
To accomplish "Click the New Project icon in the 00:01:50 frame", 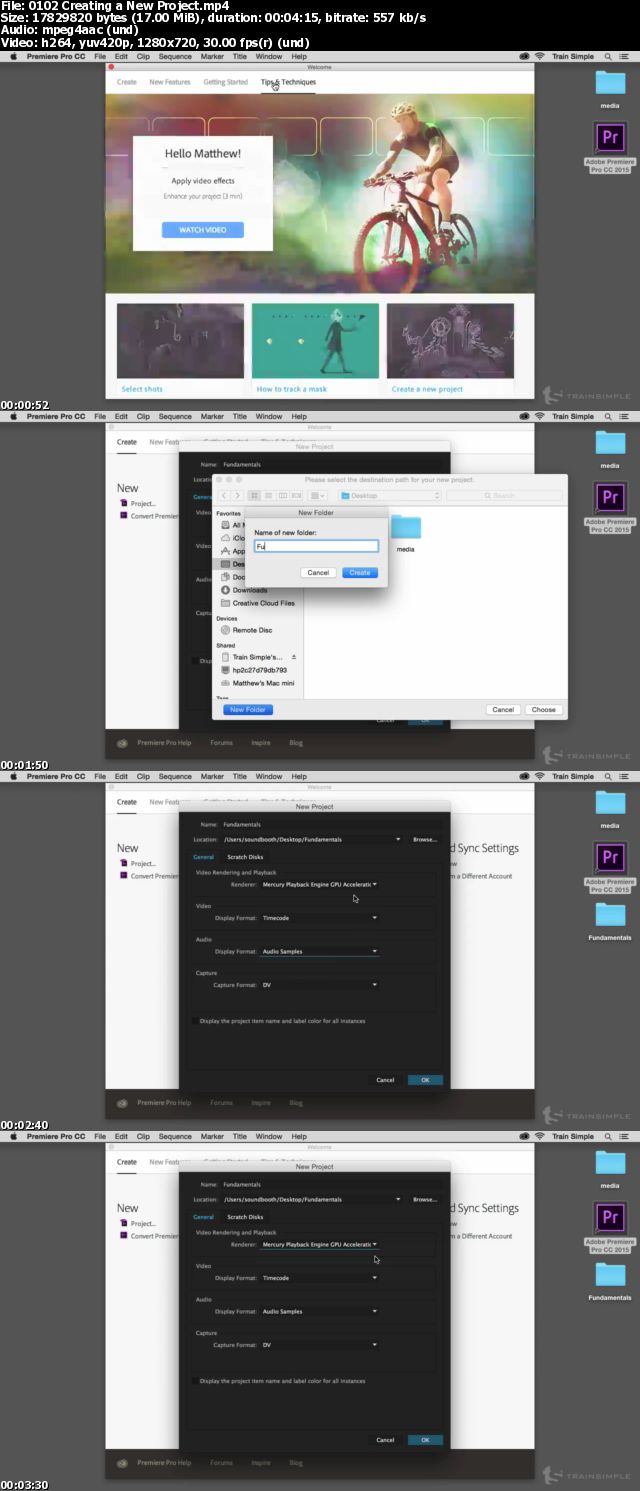I will point(124,503).
